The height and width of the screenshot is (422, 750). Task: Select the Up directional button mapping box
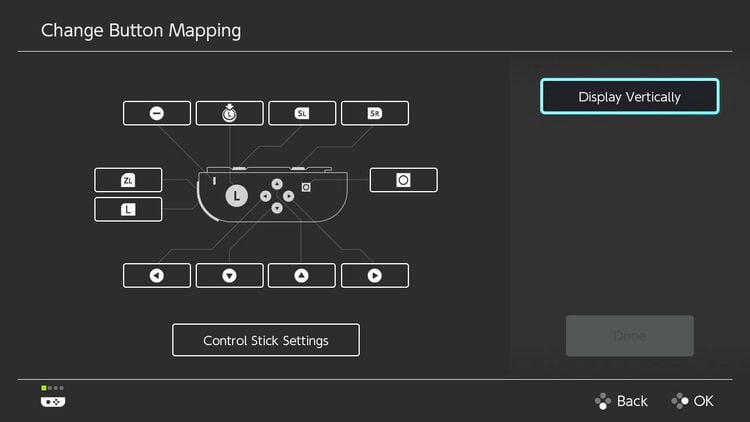302,276
